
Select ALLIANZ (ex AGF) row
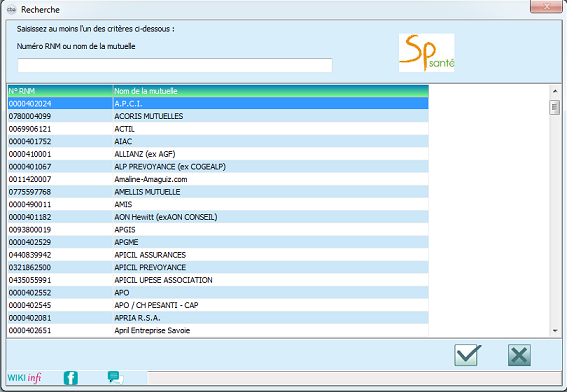218,154
